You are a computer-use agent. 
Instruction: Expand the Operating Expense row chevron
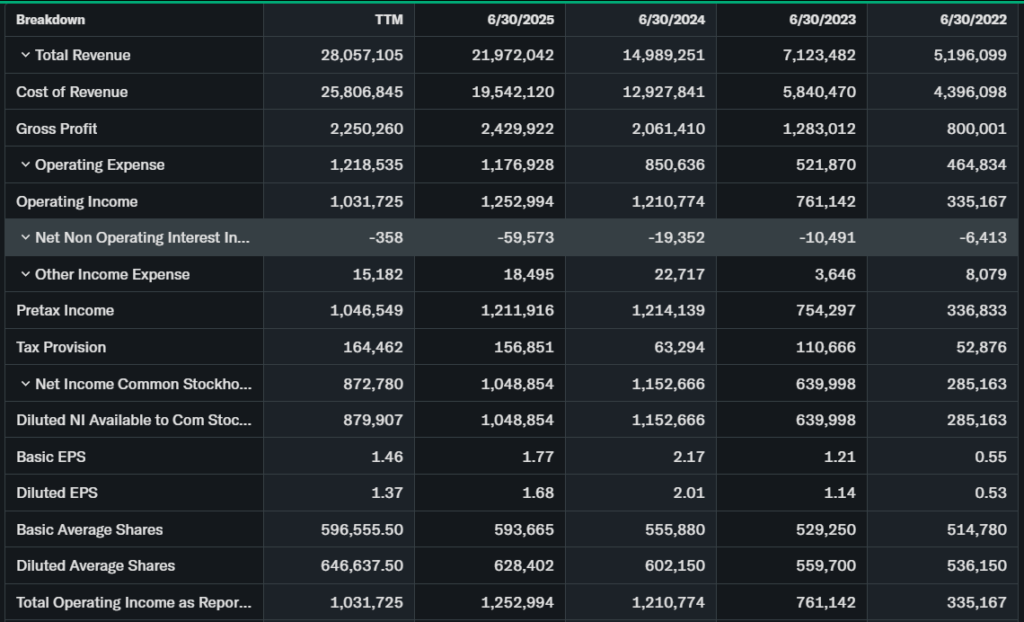[x=25, y=165]
